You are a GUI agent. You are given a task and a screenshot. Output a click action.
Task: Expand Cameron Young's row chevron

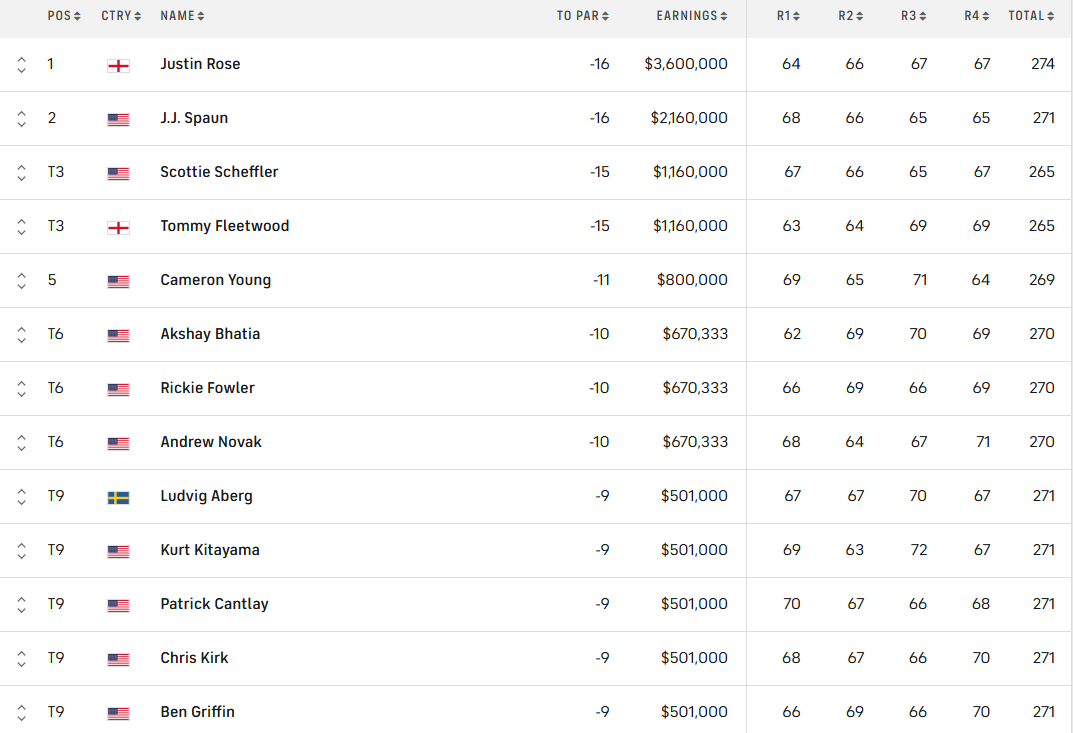21,281
